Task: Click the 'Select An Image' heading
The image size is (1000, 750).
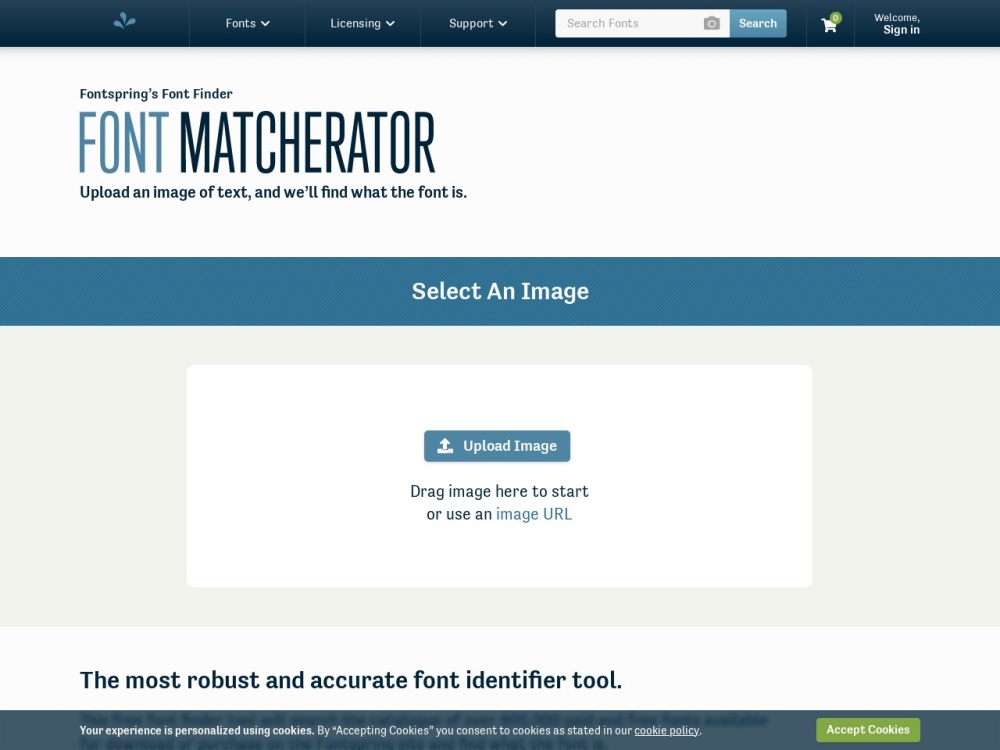Action: pos(500,291)
